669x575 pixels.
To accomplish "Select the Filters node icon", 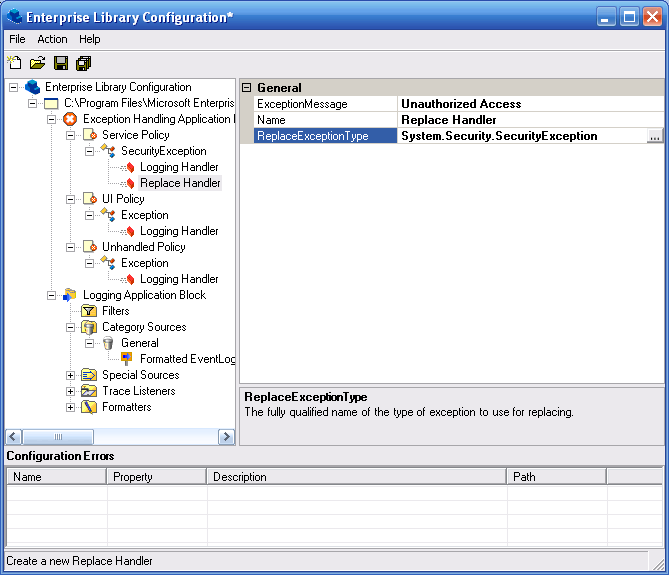I will (x=89, y=311).
